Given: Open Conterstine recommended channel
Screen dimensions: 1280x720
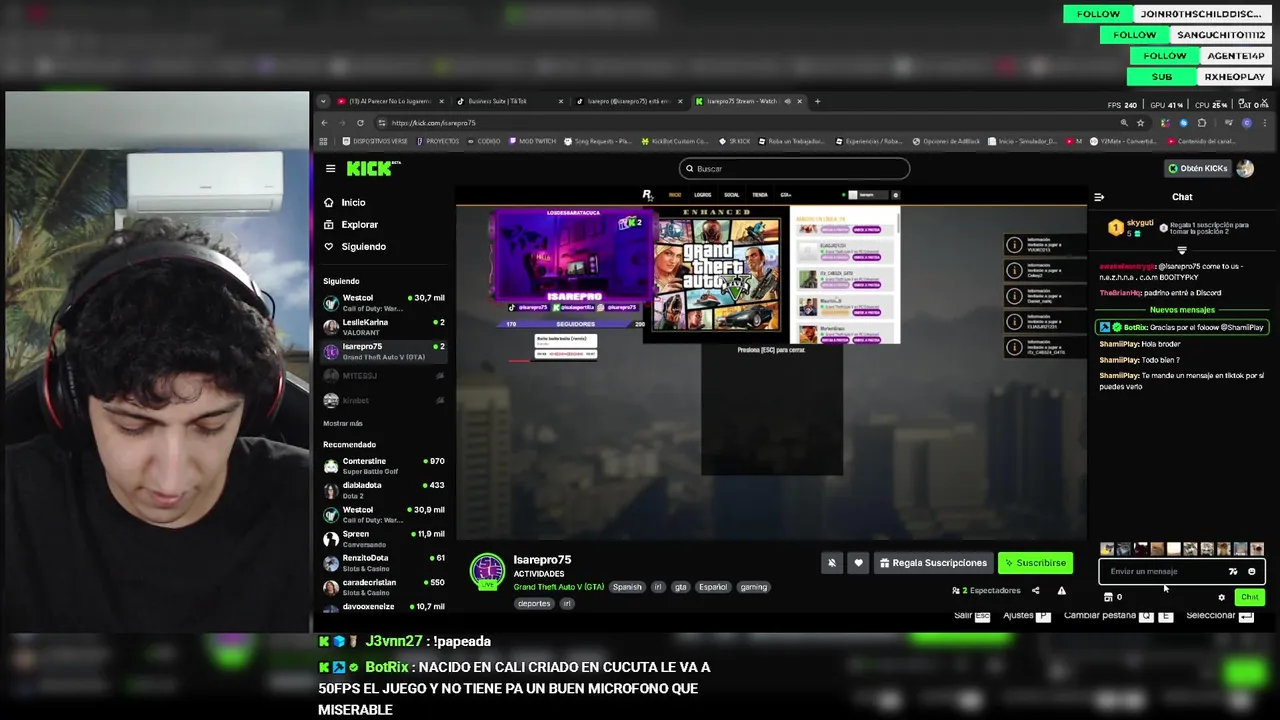Looking at the screenshot, I should point(383,466).
